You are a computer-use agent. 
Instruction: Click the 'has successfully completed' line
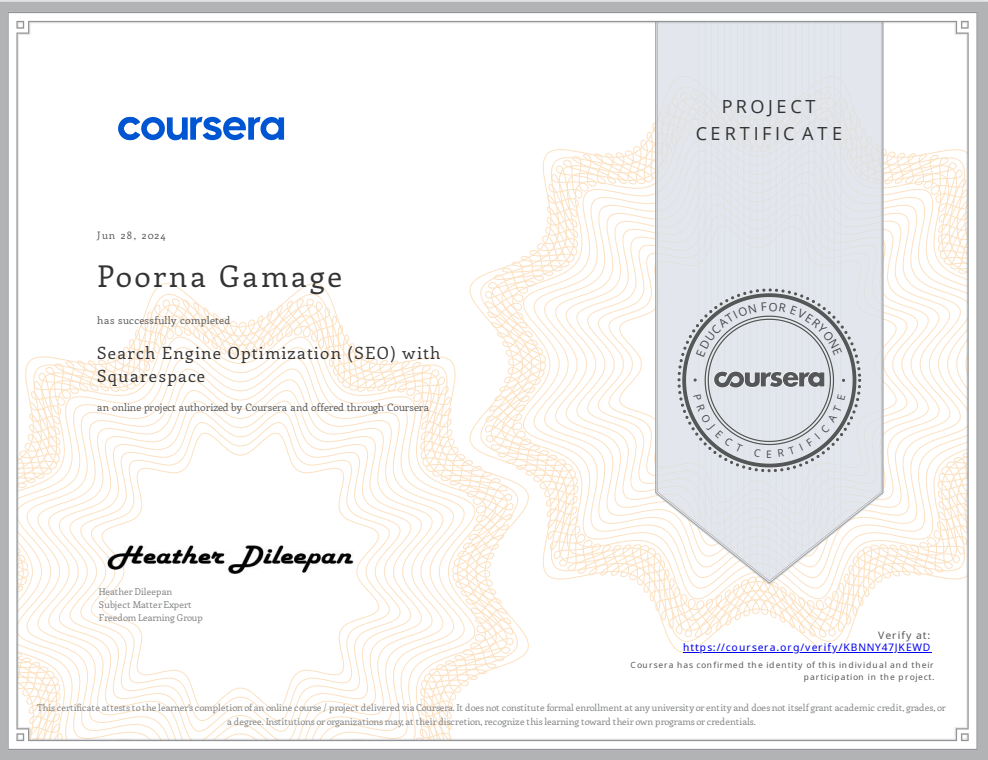163,320
